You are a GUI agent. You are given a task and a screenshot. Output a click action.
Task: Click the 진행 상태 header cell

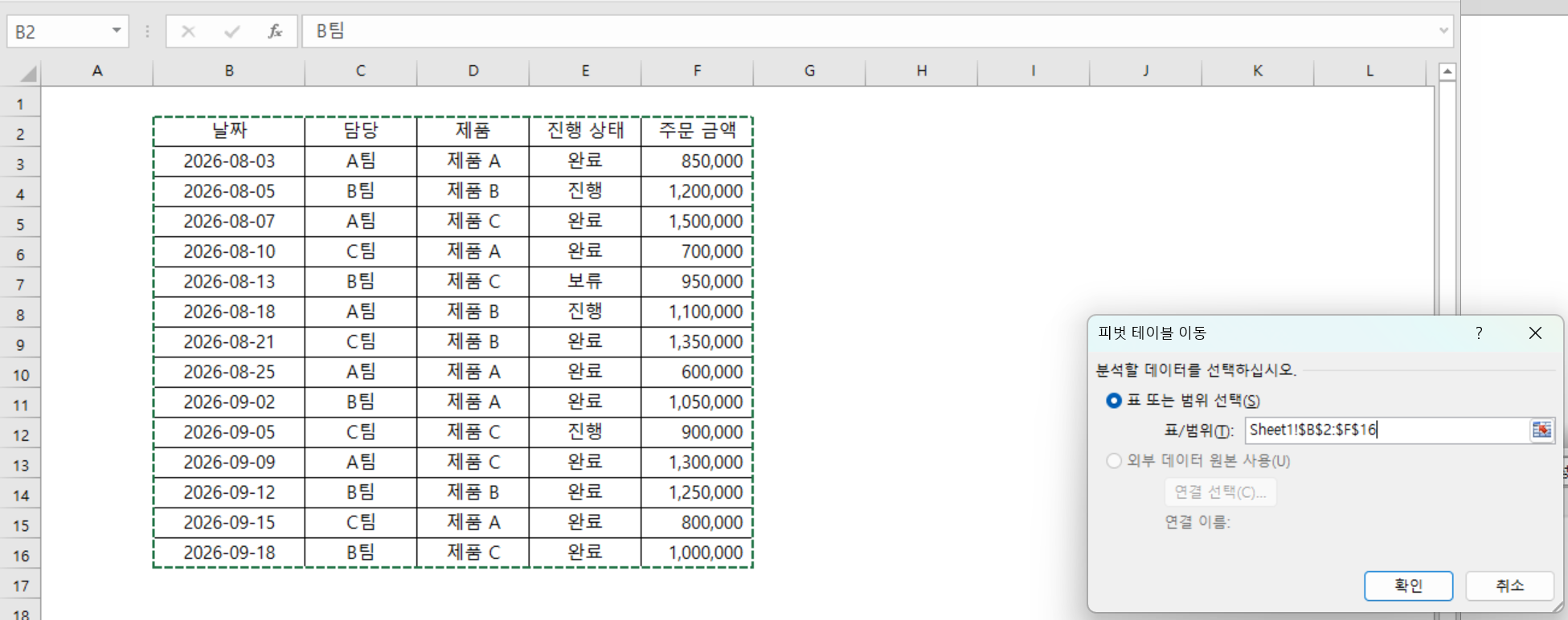click(585, 131)
